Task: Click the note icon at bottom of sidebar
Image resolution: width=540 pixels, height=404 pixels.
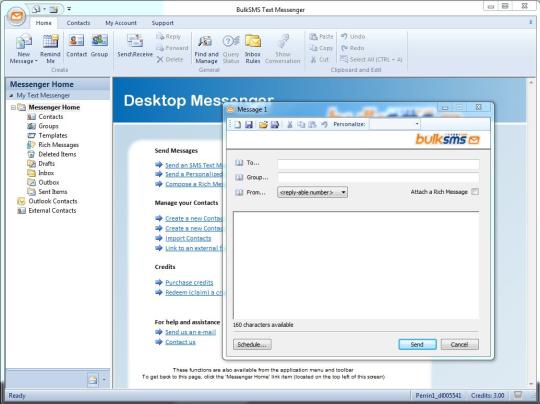Action: tap(93, 380)
